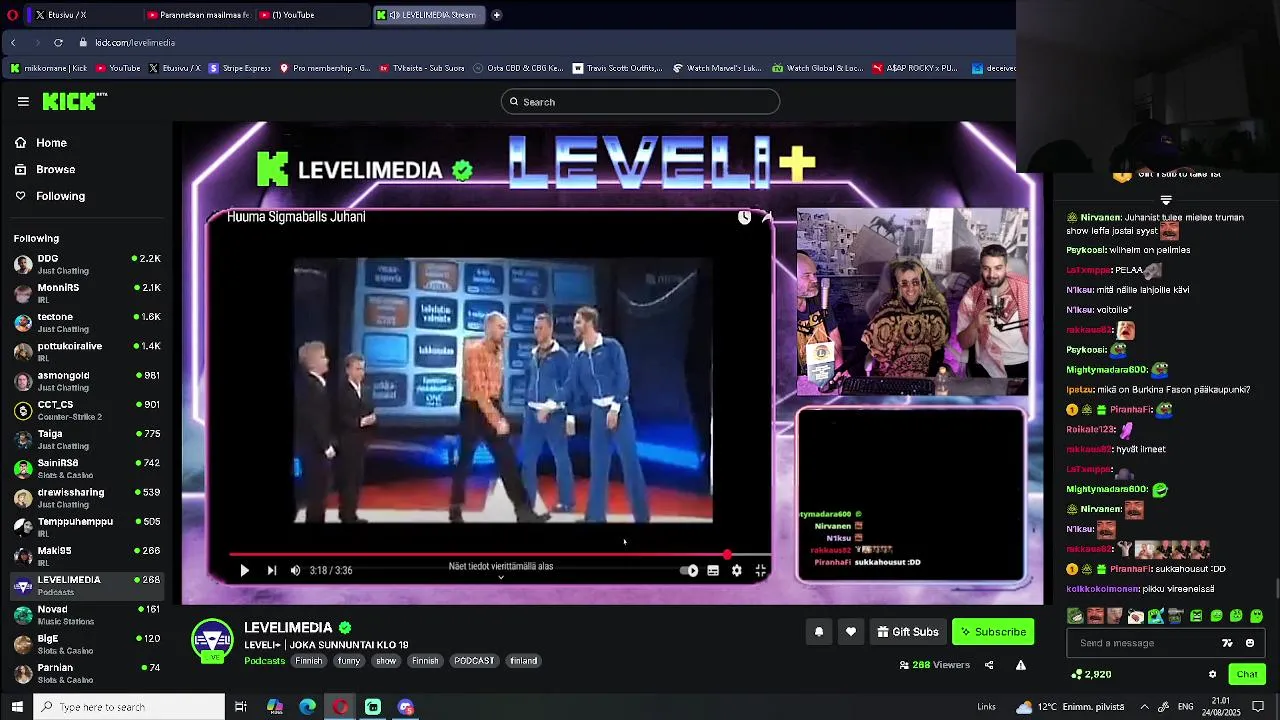This screenshot has width=1280, height=720.
Task: Click the 12°C weather widget
Action: point(1069,707)
